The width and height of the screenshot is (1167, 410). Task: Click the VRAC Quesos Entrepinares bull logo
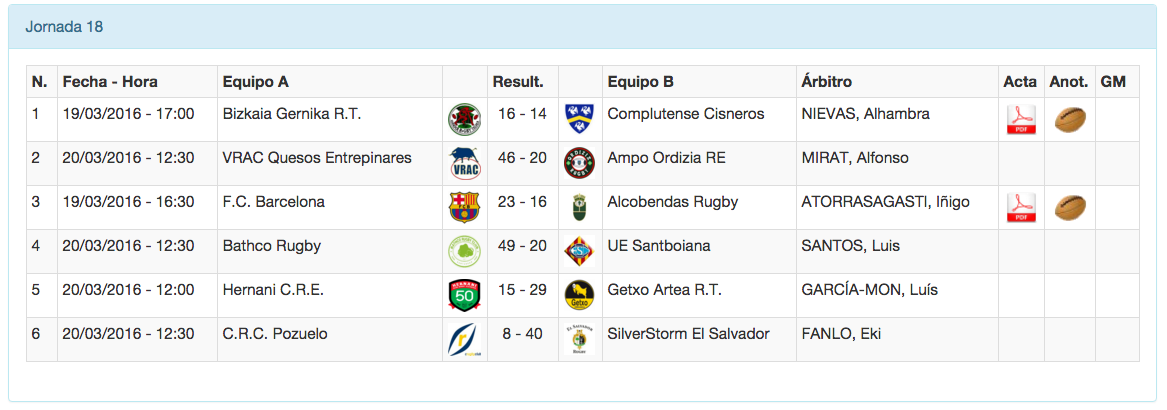pyautogui.click(x=464, y=164)
